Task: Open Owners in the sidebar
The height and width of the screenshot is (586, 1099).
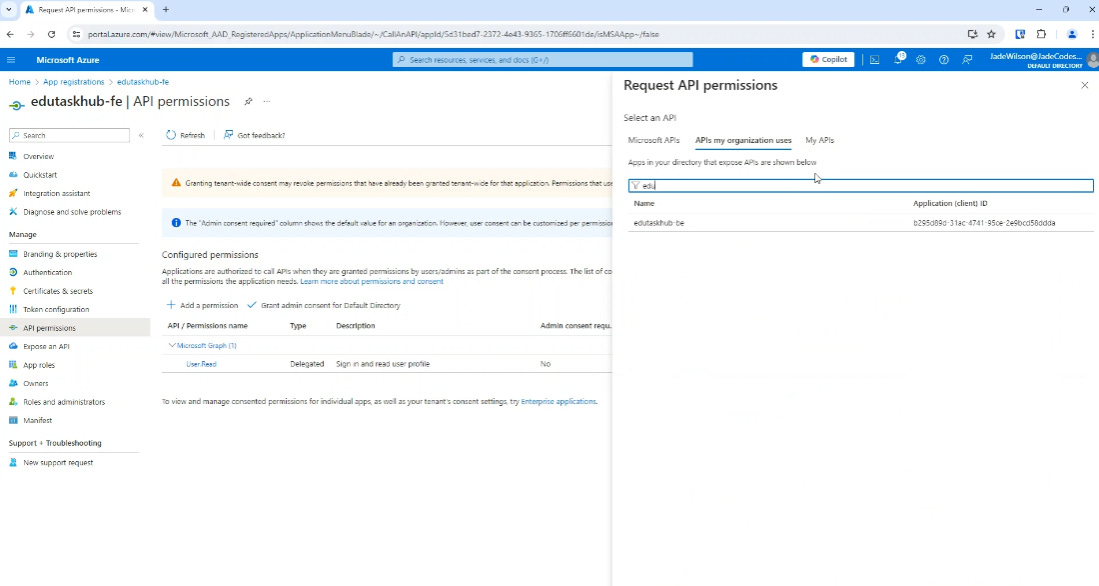Action: [36, 383]
